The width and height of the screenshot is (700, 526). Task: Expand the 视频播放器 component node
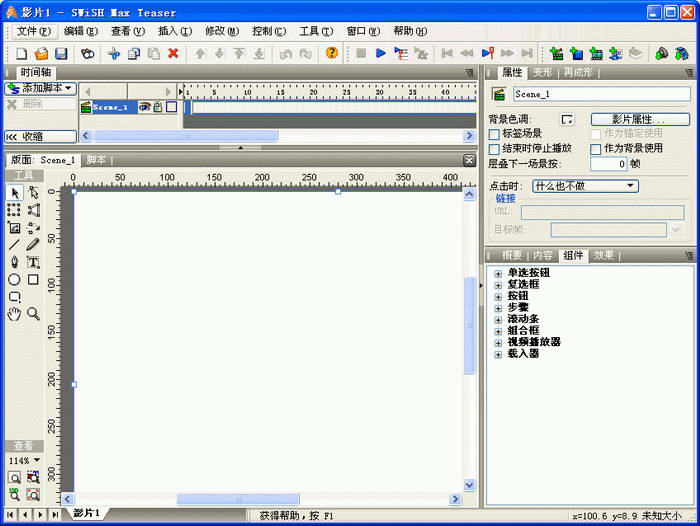click(x=498, y=343)
